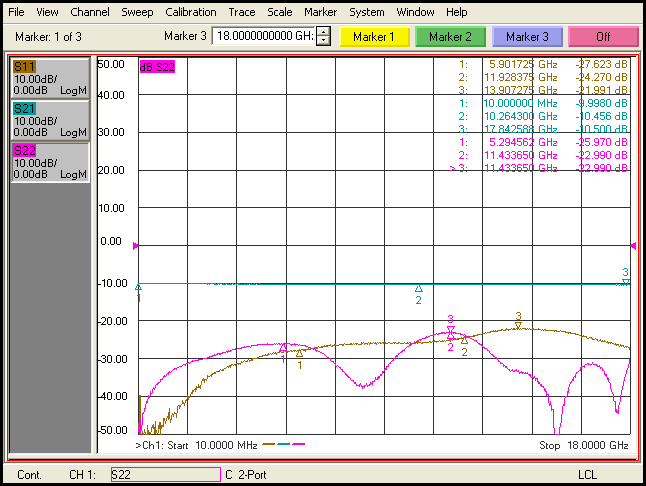Viewport: 646px width, 486px height.
Task: Click the S21 marker 2 readout 10.264300 GHz
Action: click(520, 116)
